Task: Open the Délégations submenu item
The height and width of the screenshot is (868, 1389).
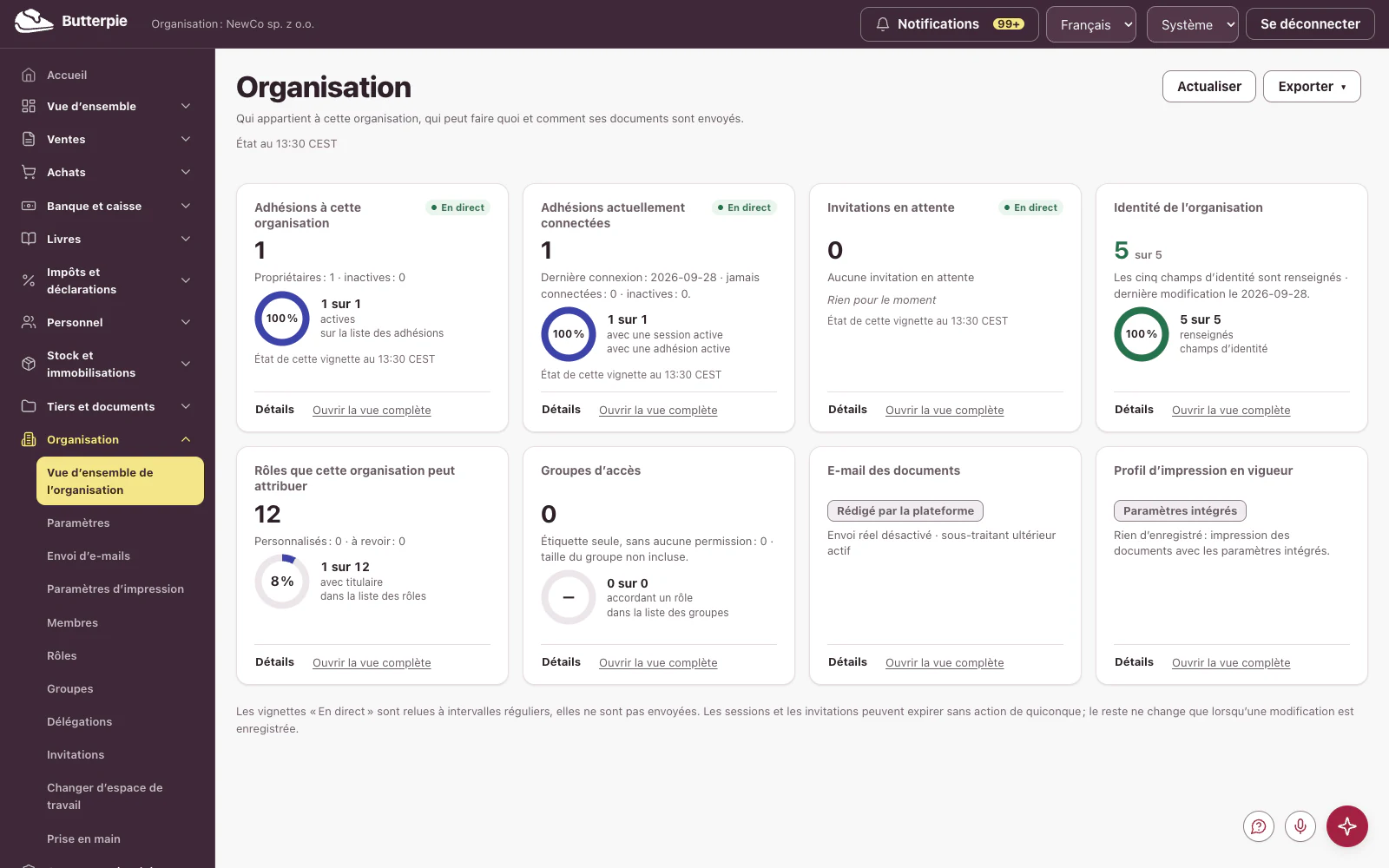Action: pyautogui.click(x=79, y=721)
